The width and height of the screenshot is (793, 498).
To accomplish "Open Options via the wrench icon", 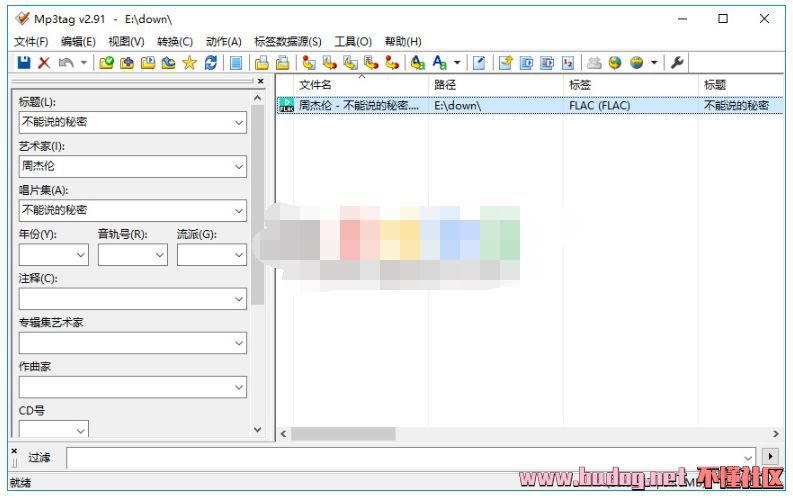I will click(677, 63).
